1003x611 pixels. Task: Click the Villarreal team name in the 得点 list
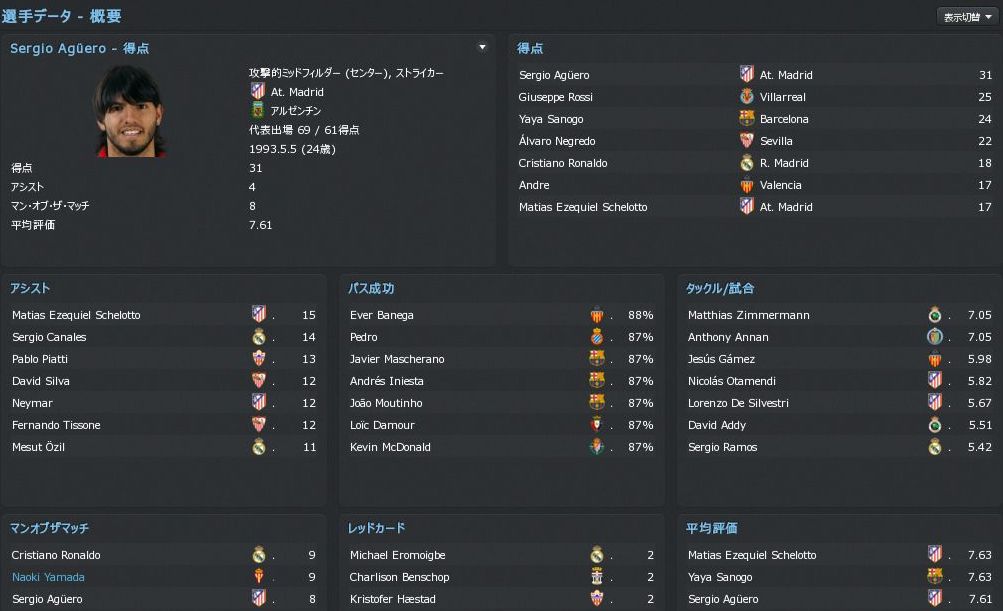click(782, 97)
